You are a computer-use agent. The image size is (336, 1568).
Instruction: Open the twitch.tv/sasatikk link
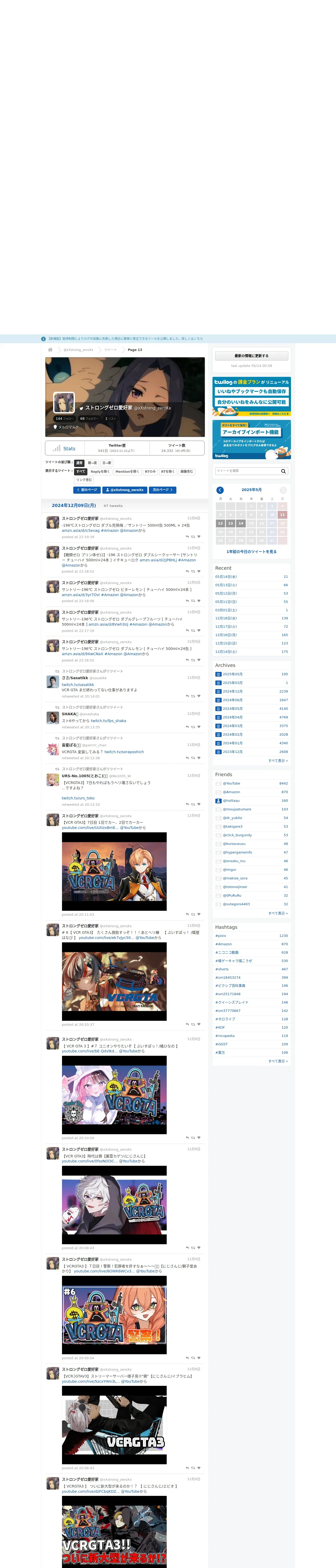click(78, 685)
